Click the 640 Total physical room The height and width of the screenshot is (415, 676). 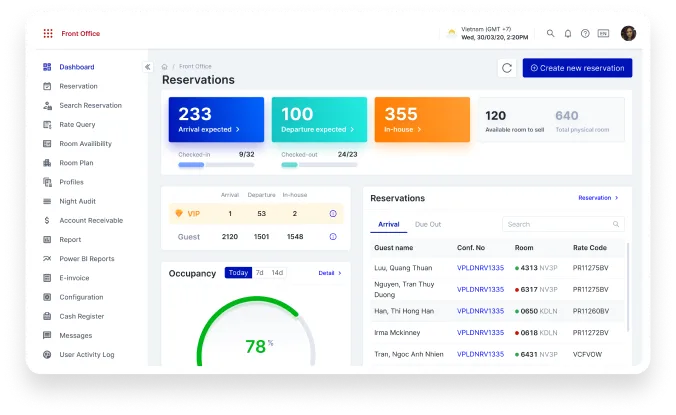(582, 121)
